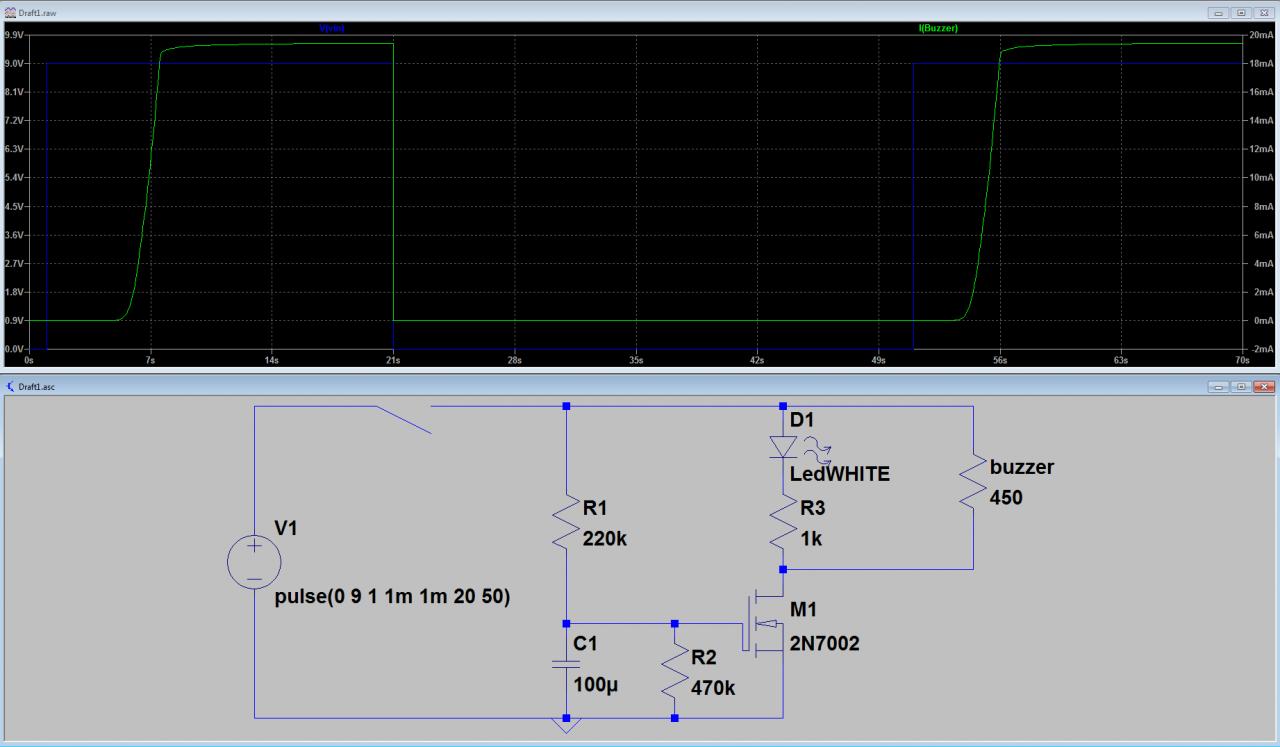Click the 35s time axis label
The width and height of the screenshot is (1280, 747).
click(636, 360)
